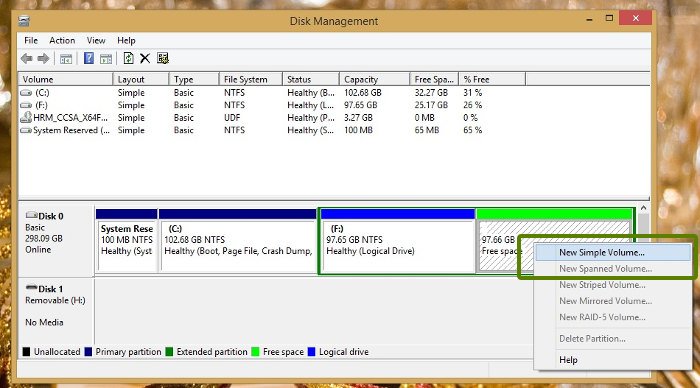The image size is (700, 388).
Task: Open the View menu
Action: (96, 40)
